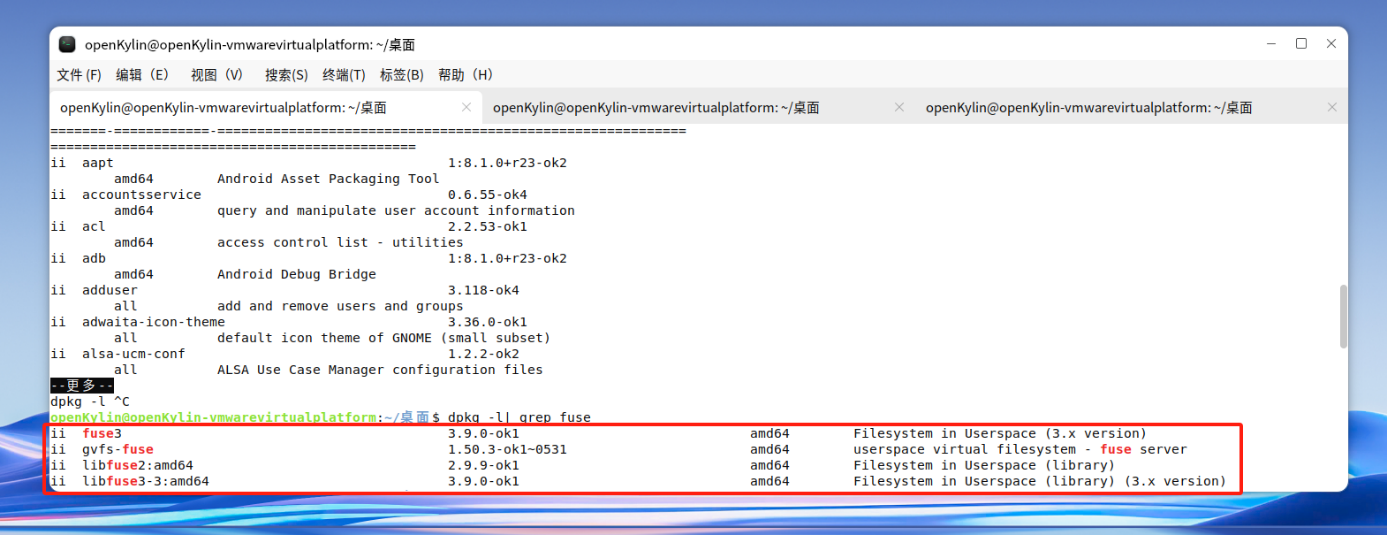
Task: Open the 帮助(H) menu
Action: tap(466, 75)
